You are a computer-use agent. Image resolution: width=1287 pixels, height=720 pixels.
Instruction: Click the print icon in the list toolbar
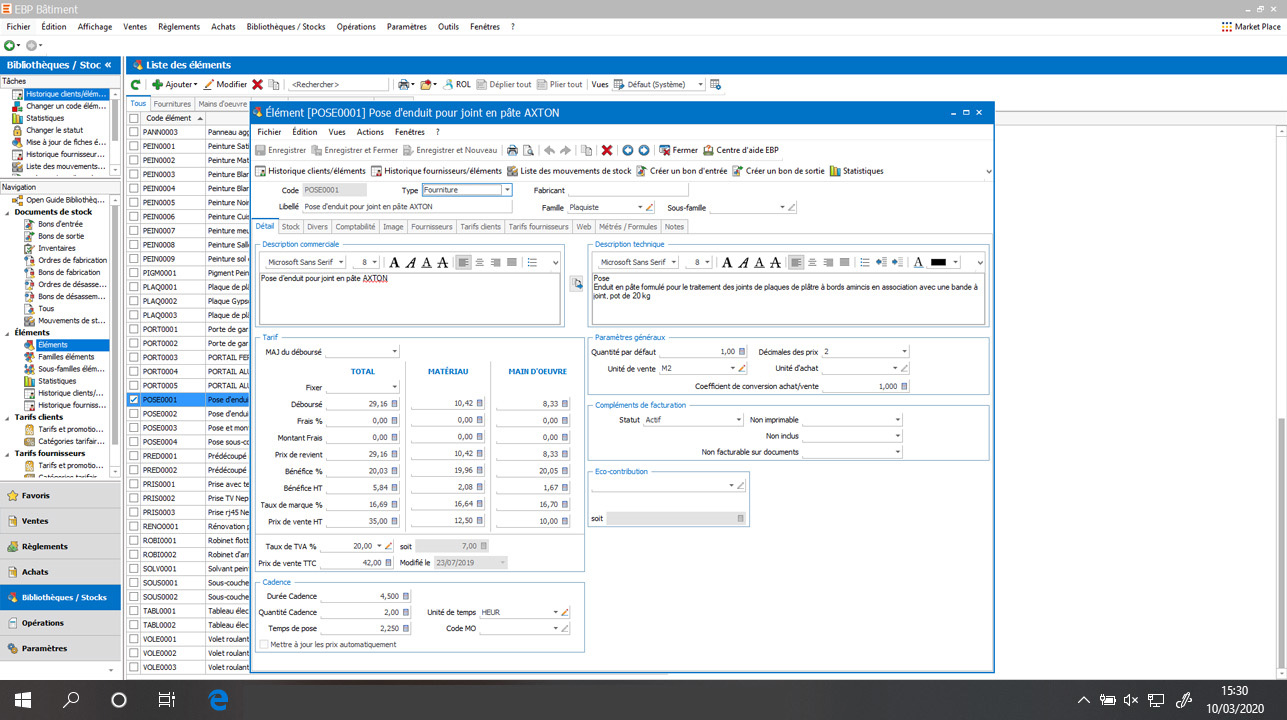coord(405,84)
